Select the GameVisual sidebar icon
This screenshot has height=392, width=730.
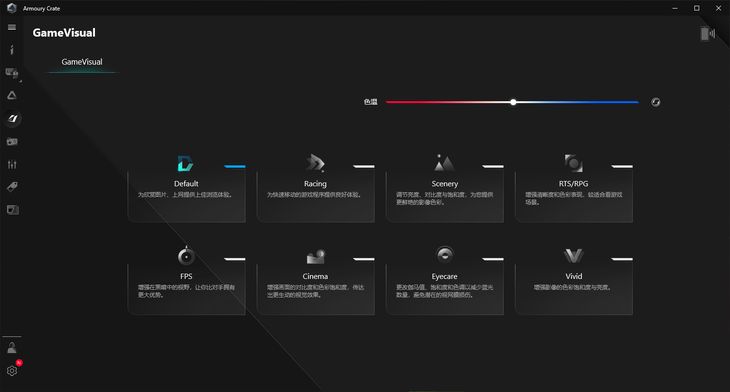point(13,119)
